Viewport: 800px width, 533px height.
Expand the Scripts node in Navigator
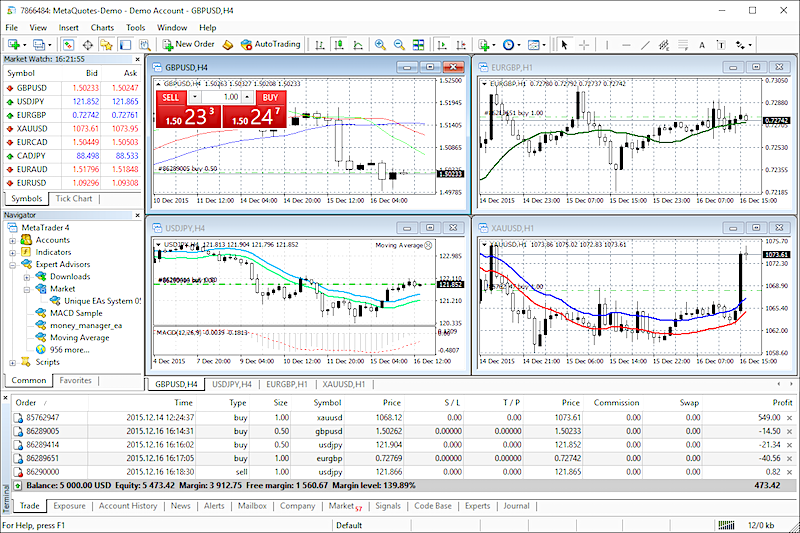[x=12, y=362]
